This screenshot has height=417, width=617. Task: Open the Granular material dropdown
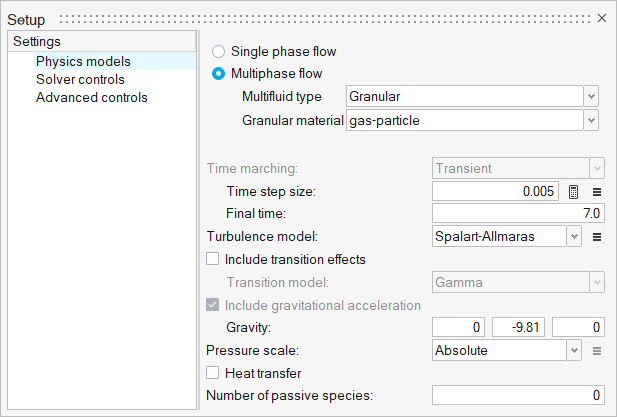pos(591,120)
